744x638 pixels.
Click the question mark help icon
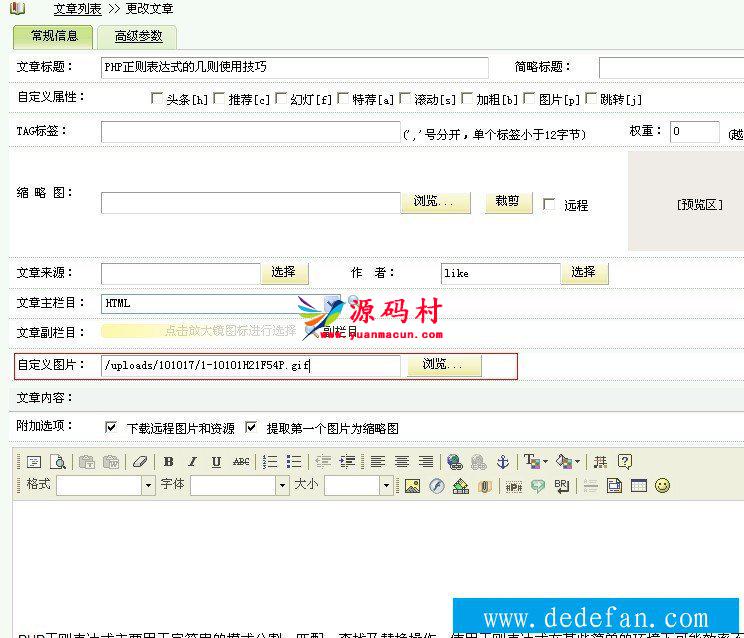point(625,462)
